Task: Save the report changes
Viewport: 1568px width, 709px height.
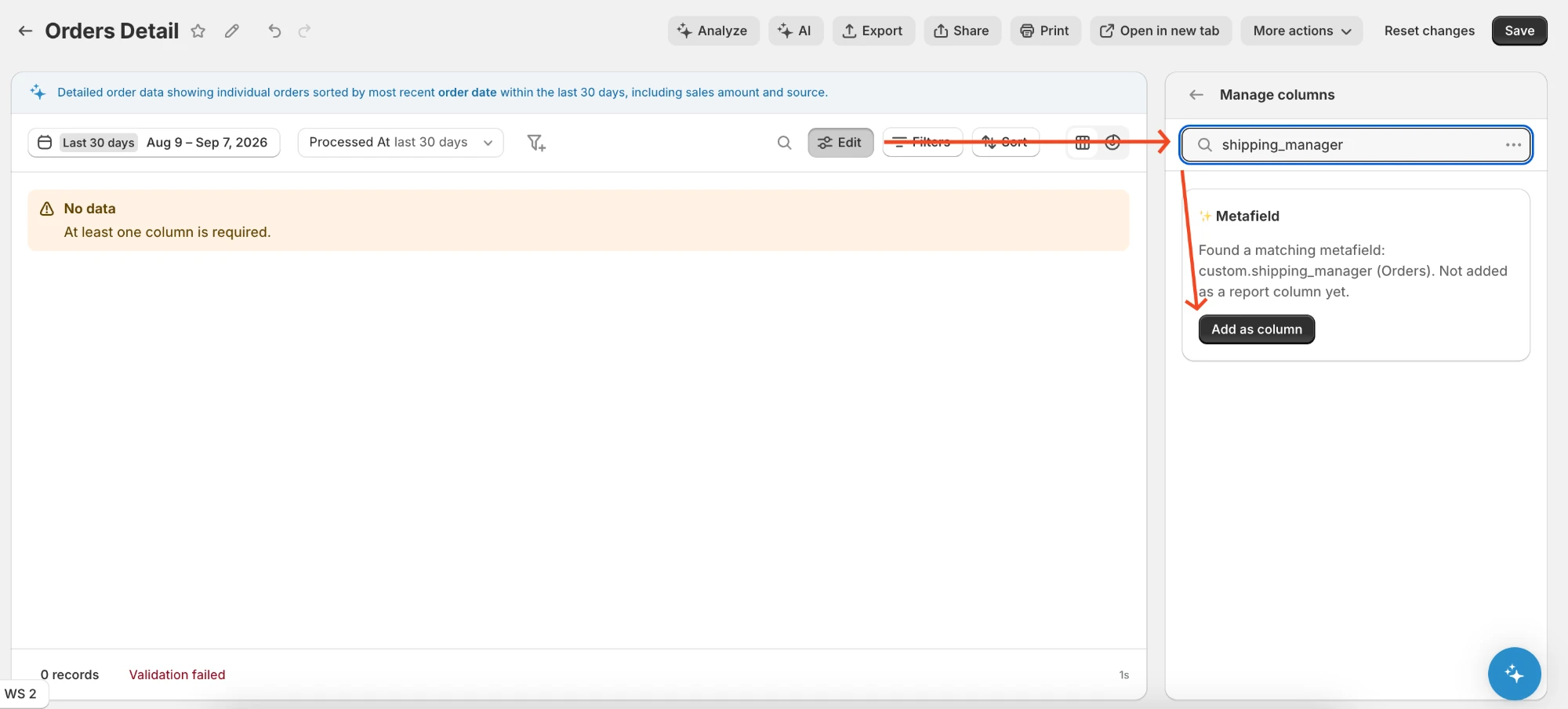Action: point(1519,31)
